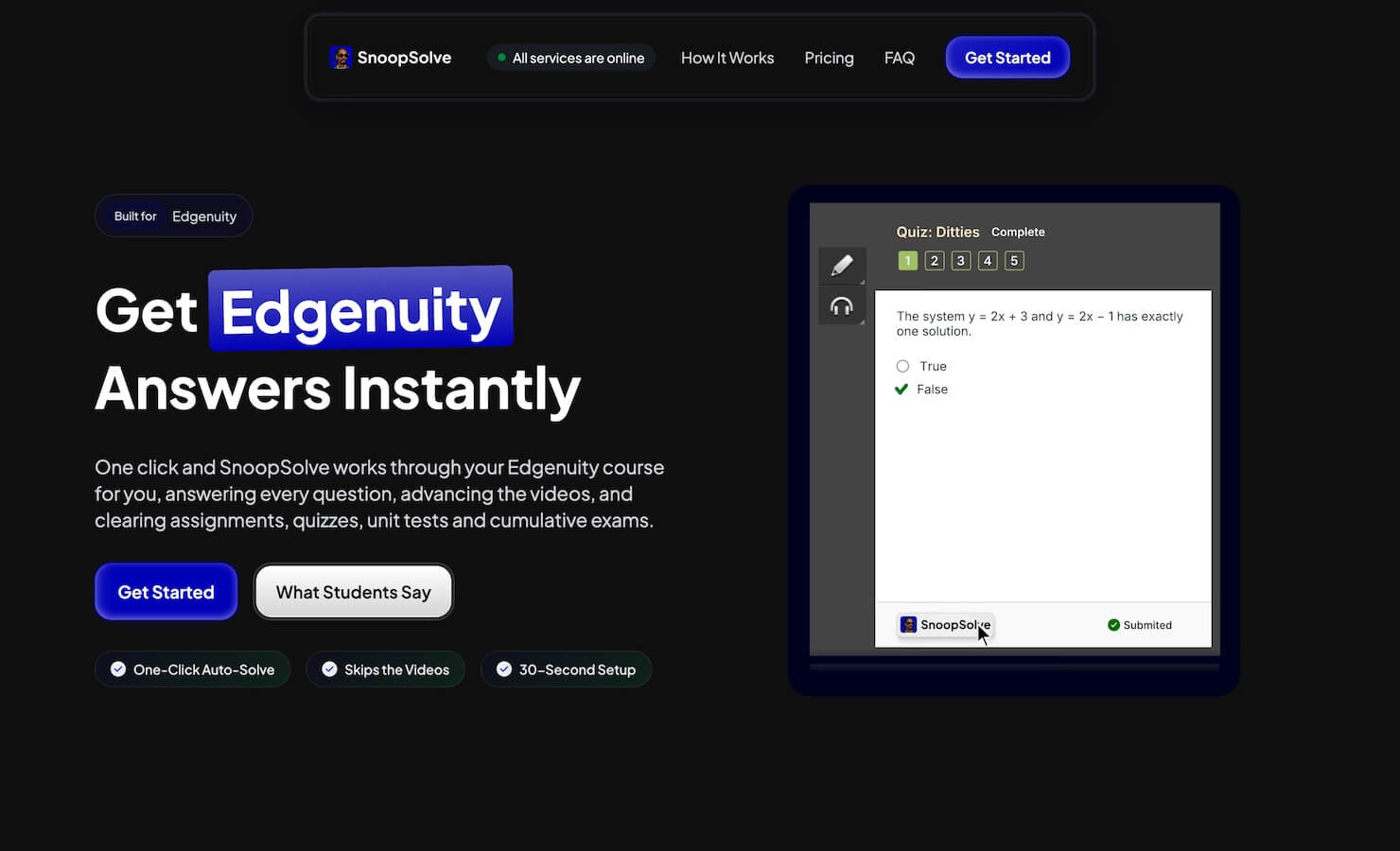Click the check icon beside Skips the Videos

tap(329, 669)
